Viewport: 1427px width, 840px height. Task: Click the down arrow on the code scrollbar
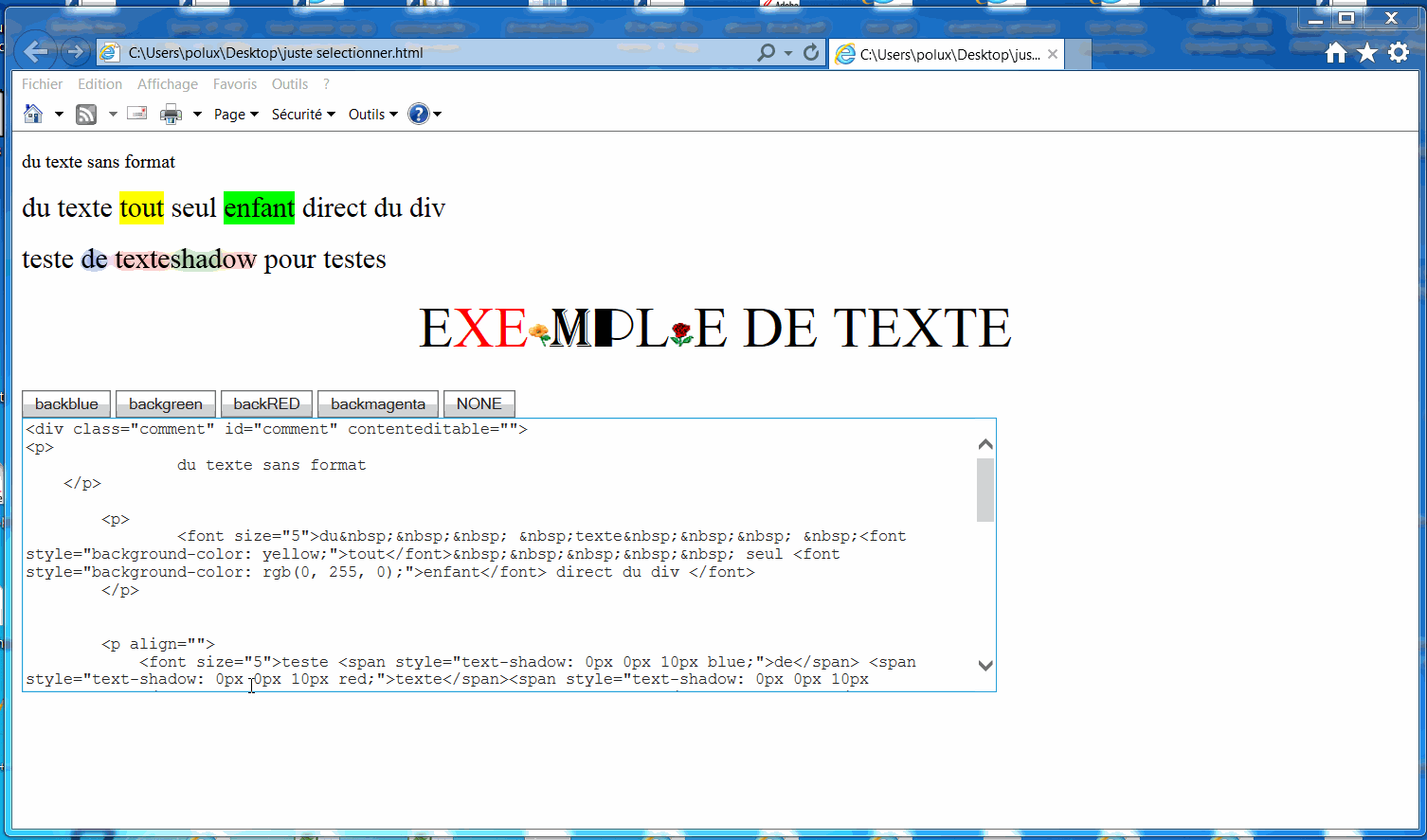click(x=985, y=666)
